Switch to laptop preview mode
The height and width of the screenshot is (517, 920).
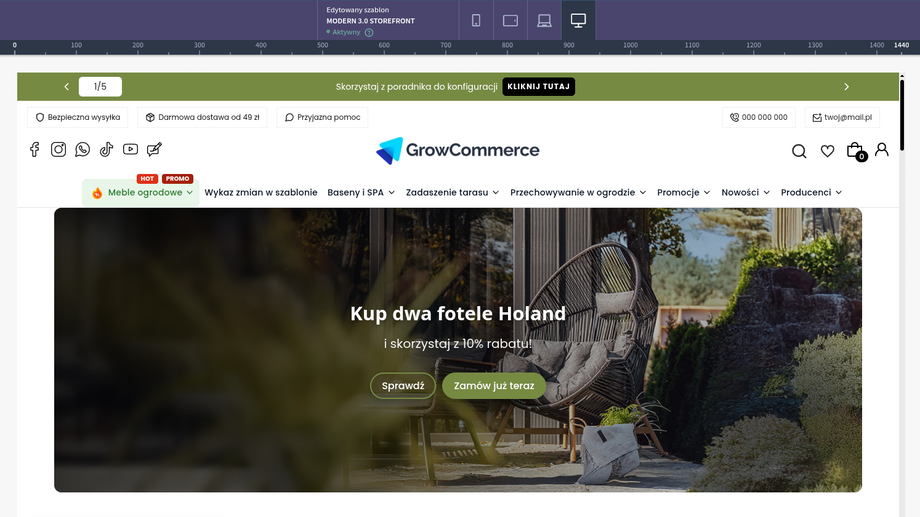544,21
